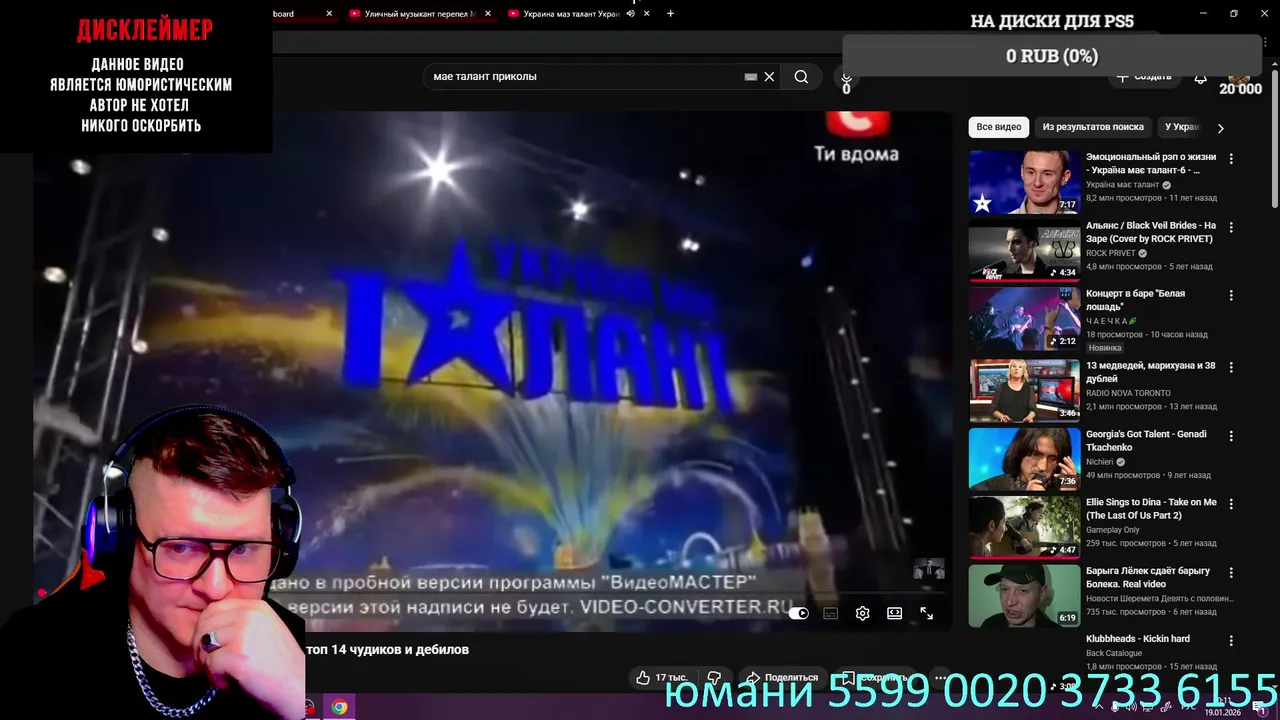Open Ellie Sings to Dina thumbnail
Image resolution: width=1280 pixels, height=720 pixels.
pos(1024,526)
